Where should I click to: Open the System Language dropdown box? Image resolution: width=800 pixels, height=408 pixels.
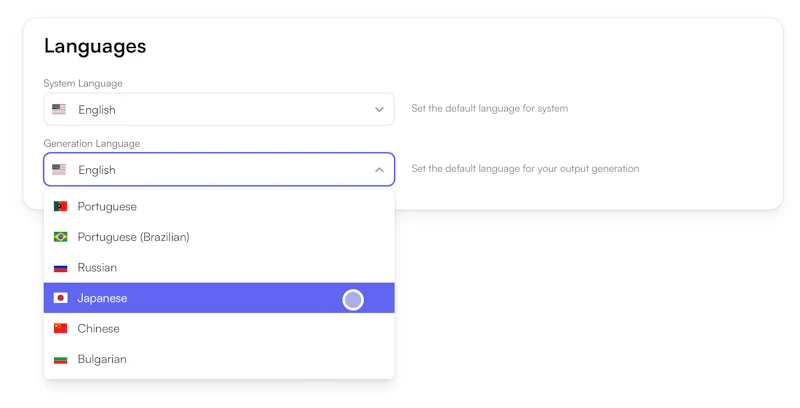tap(219, 110)
